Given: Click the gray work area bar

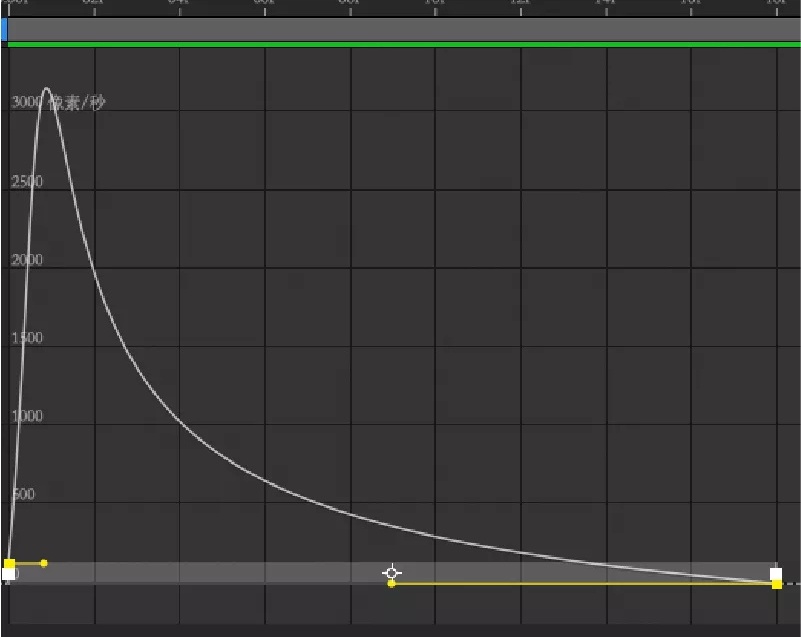Looking at the screenshot, I should (x=404, y=30).
